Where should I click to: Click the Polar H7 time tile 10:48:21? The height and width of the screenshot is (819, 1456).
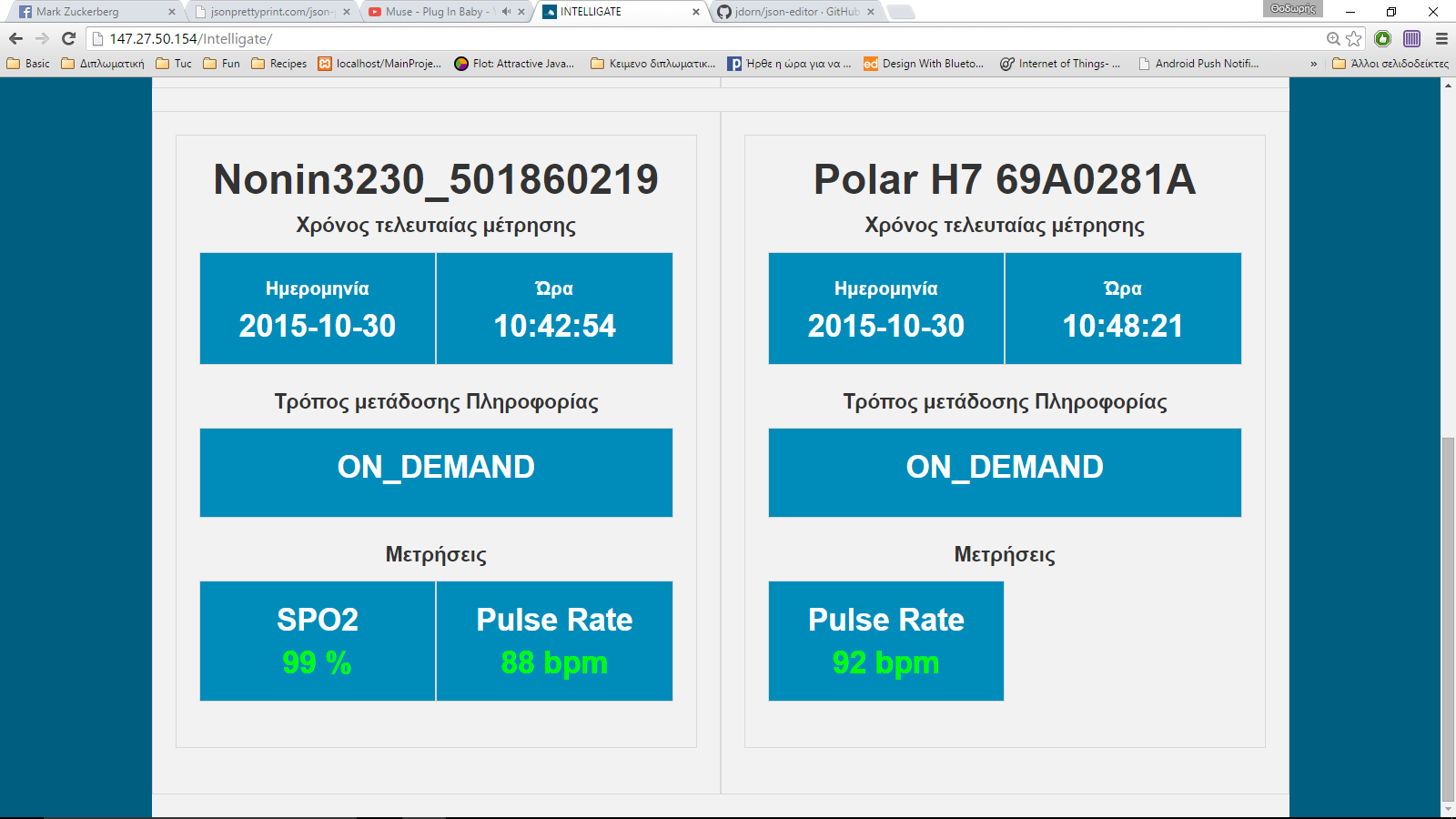(x=1123, y=308)
